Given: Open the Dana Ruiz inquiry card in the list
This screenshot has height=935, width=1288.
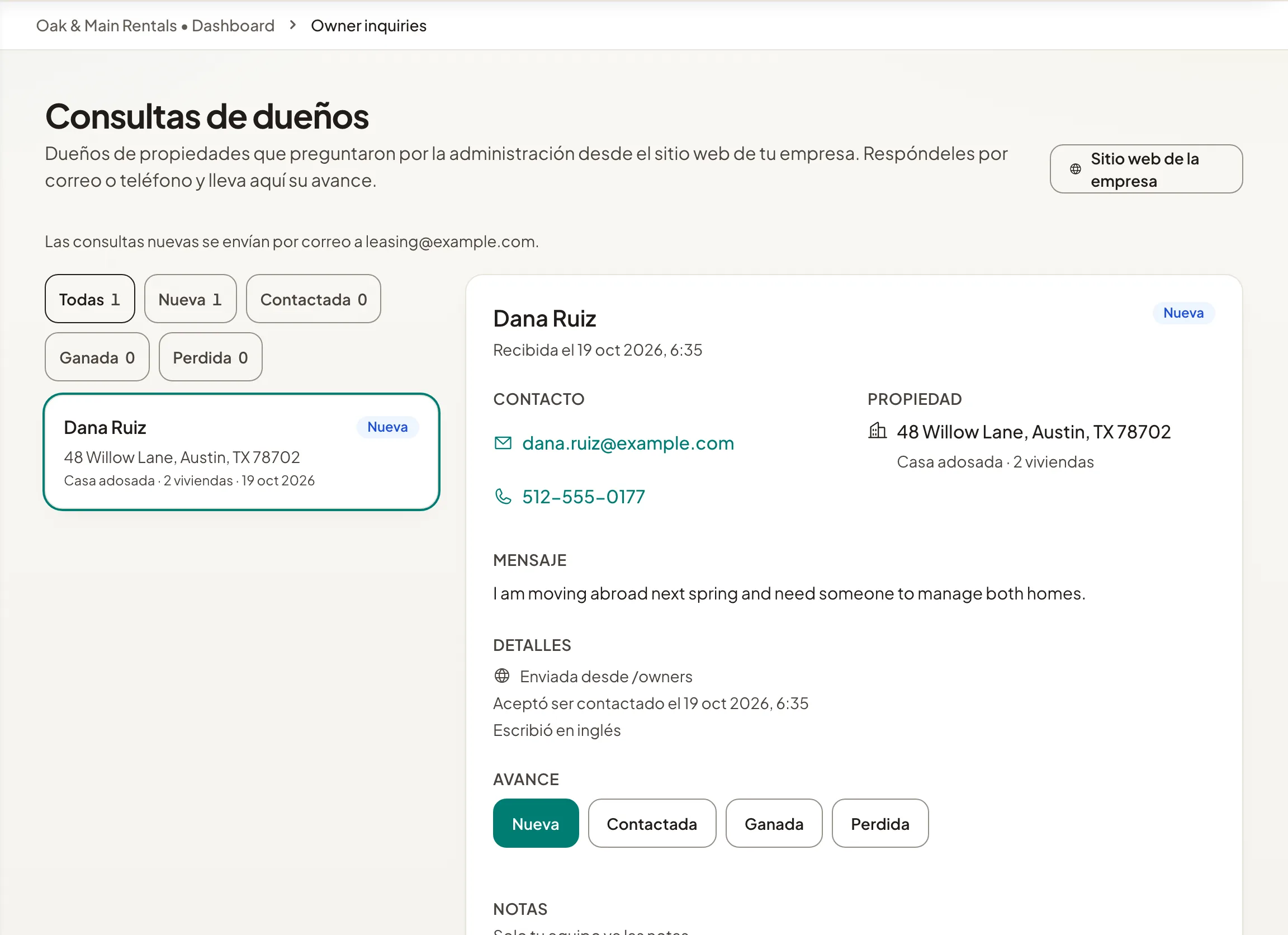Looking at the screenshot, I should tap(241, 452).
